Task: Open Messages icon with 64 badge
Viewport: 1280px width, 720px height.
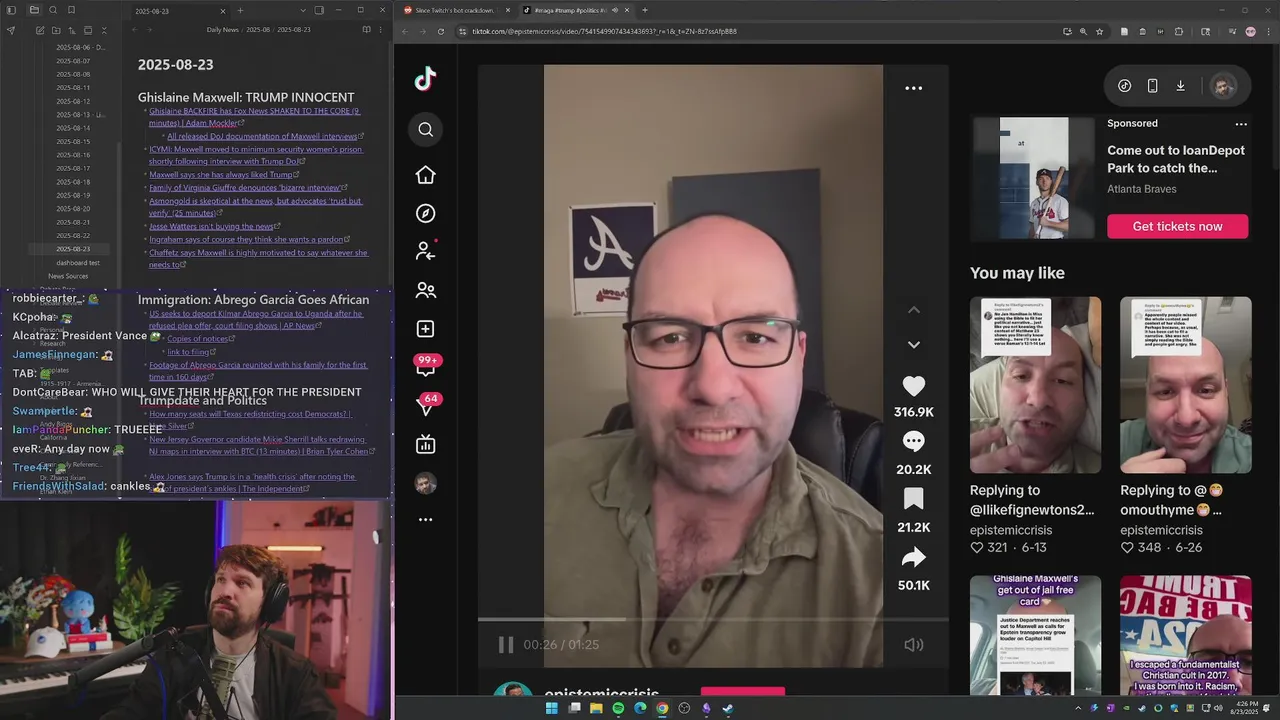Action: (427, 405)
